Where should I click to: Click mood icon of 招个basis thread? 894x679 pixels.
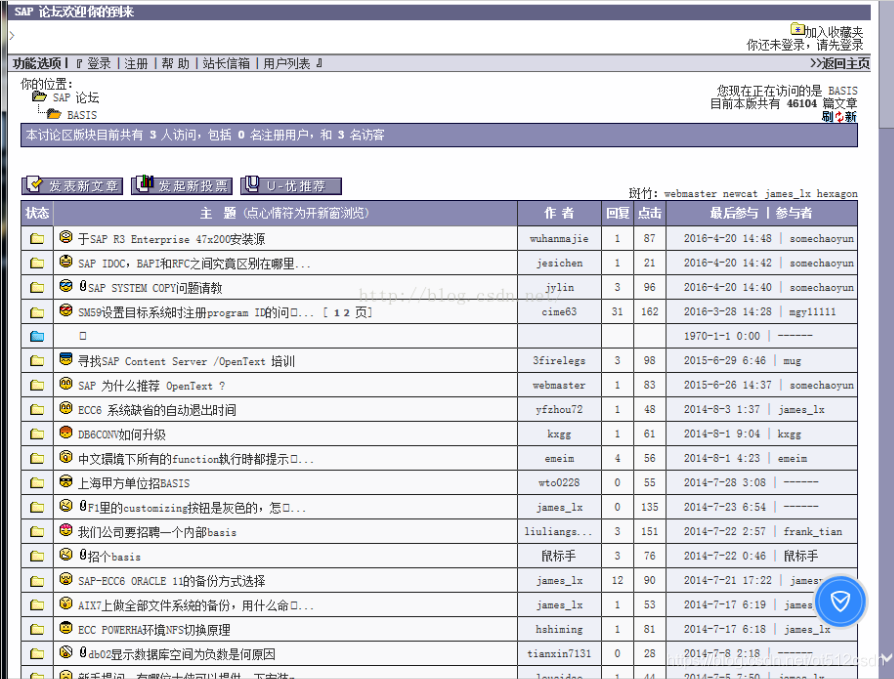66,554
